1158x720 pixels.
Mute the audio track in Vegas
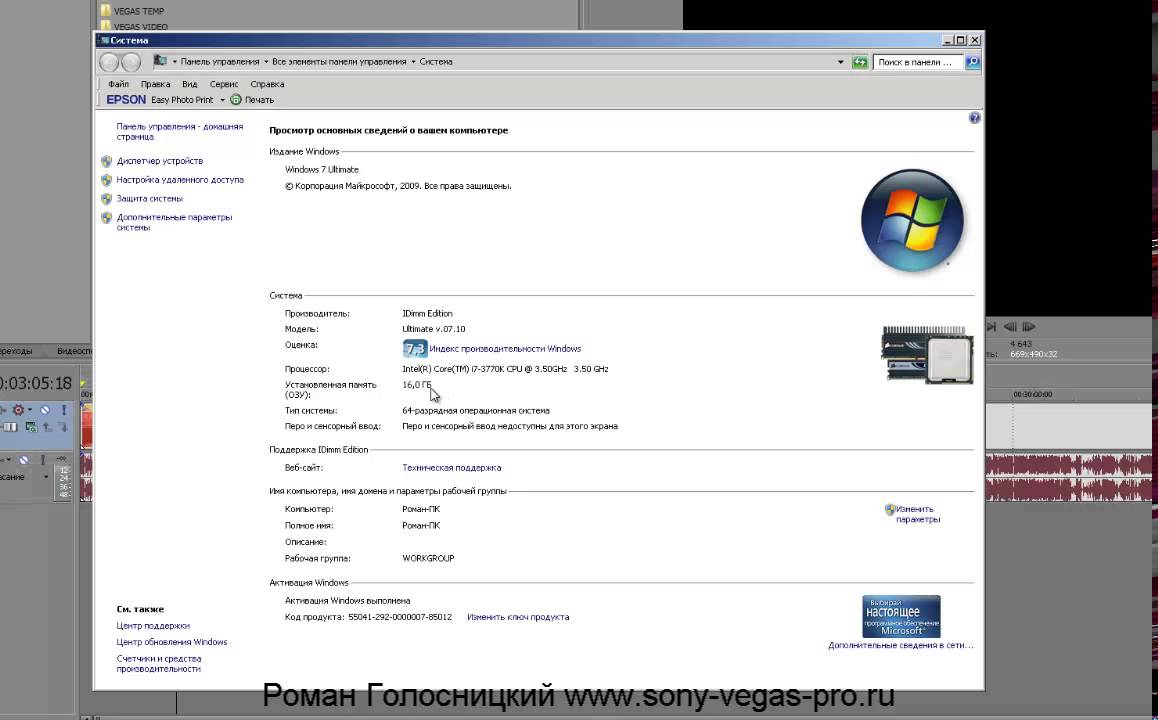tap(24, 460)
